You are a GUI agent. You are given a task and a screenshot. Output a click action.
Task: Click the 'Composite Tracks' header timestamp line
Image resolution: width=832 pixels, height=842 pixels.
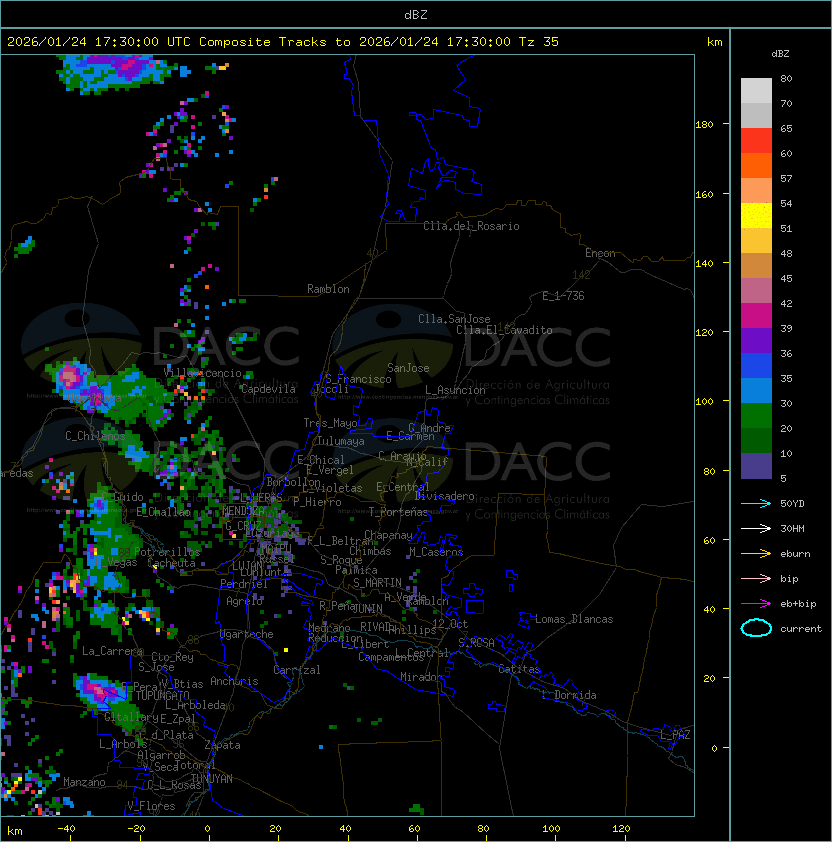pos(283,42)
